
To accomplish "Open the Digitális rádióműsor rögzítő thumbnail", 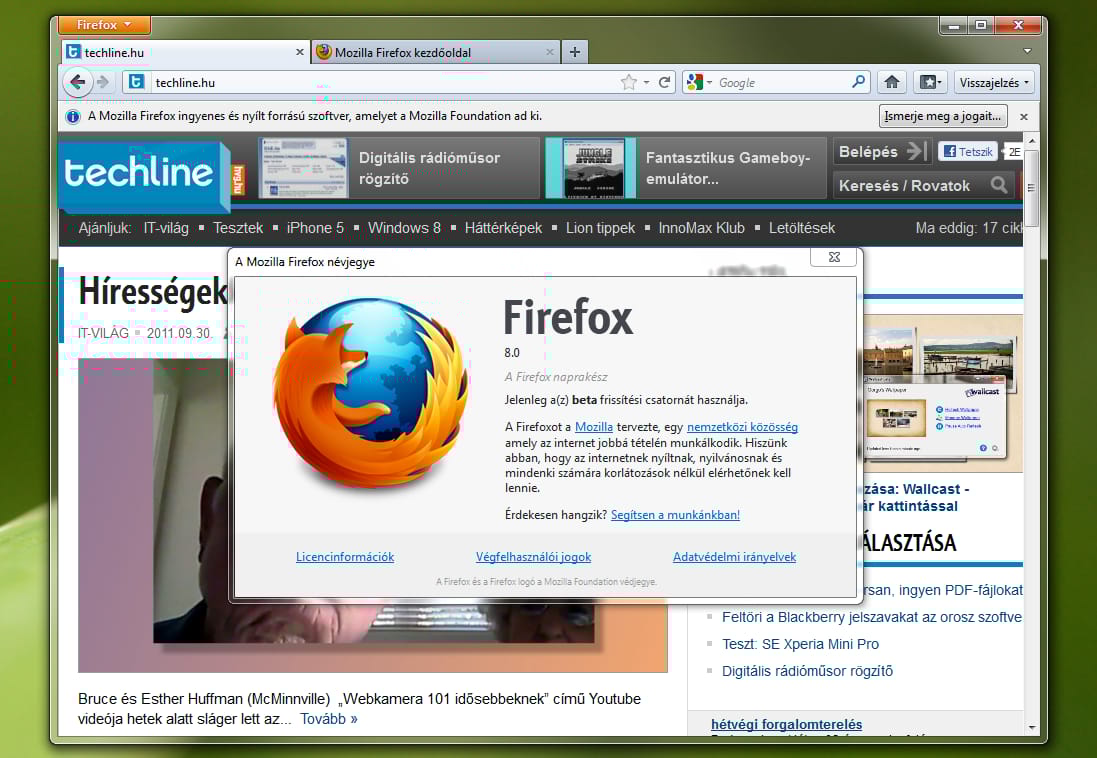I will (303, 168).
